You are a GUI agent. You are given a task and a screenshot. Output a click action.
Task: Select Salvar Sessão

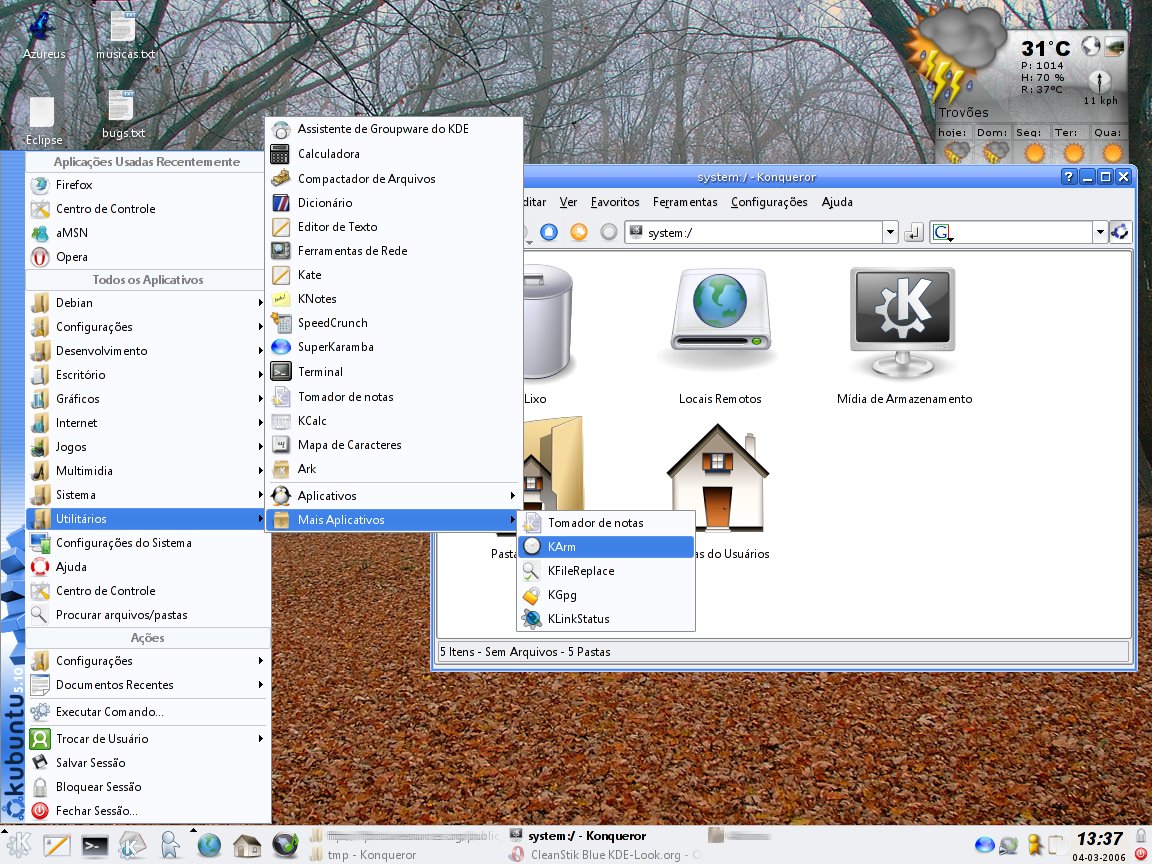148,763
